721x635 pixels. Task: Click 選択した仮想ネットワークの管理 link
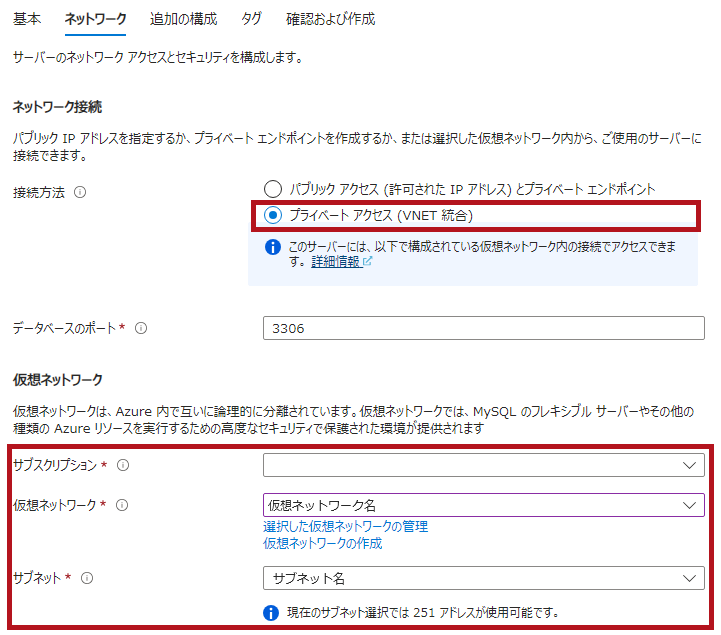[x=345, y=526]
